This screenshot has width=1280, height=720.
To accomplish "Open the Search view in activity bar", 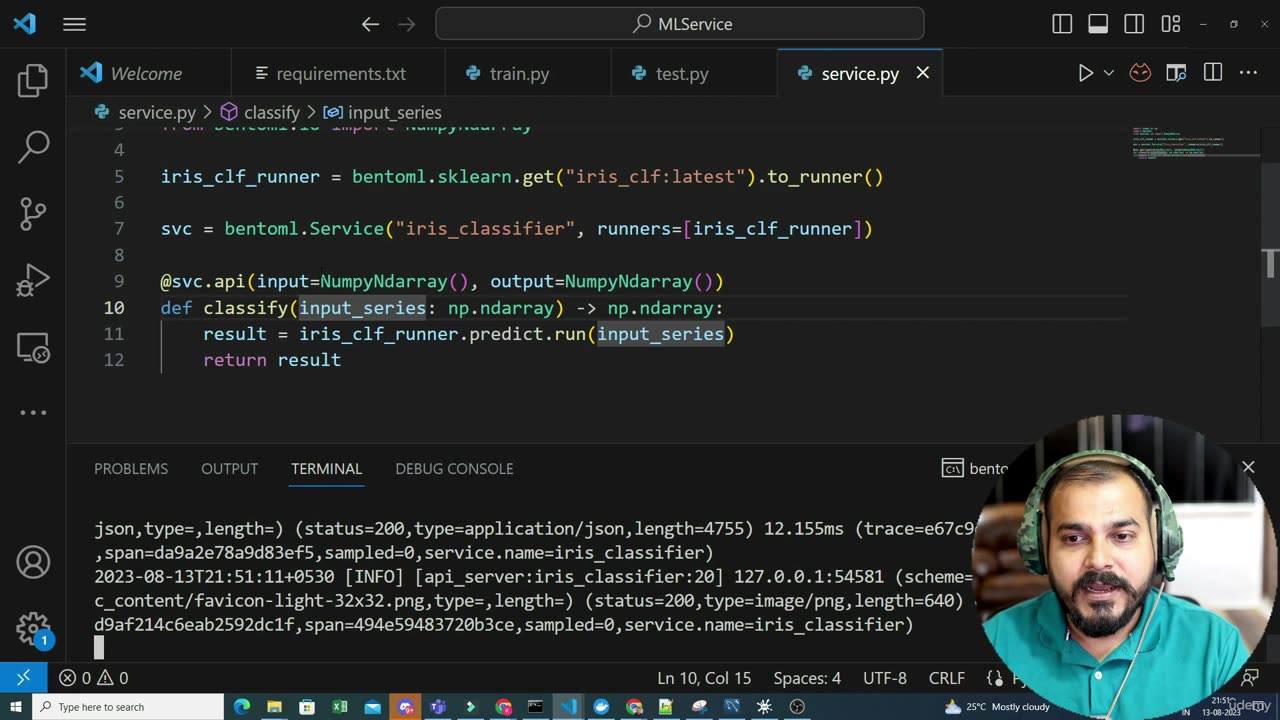I will click(x=33, y=147).
